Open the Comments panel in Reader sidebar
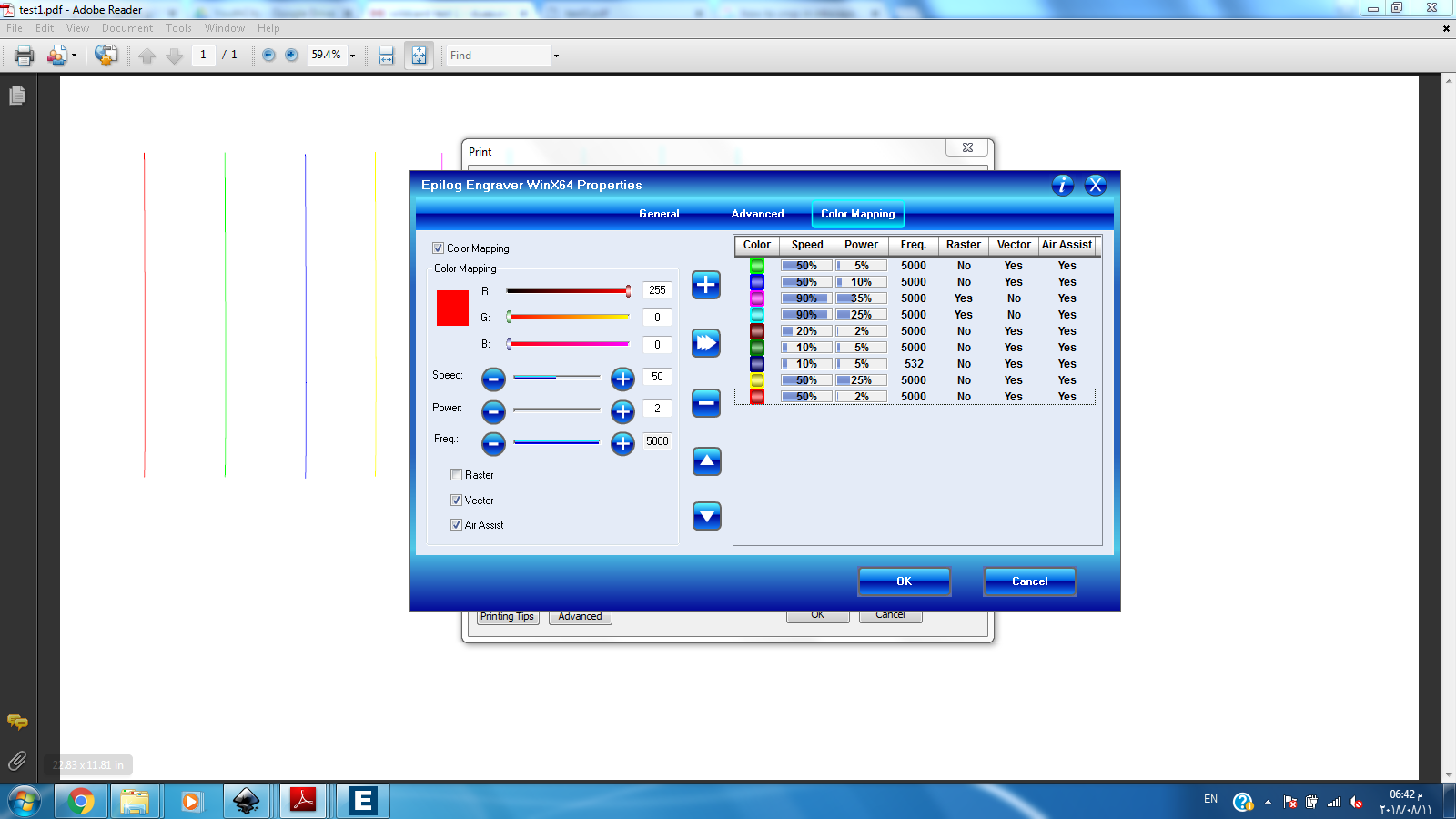This screenshot has width=1456, height=819. coord(17,723)
